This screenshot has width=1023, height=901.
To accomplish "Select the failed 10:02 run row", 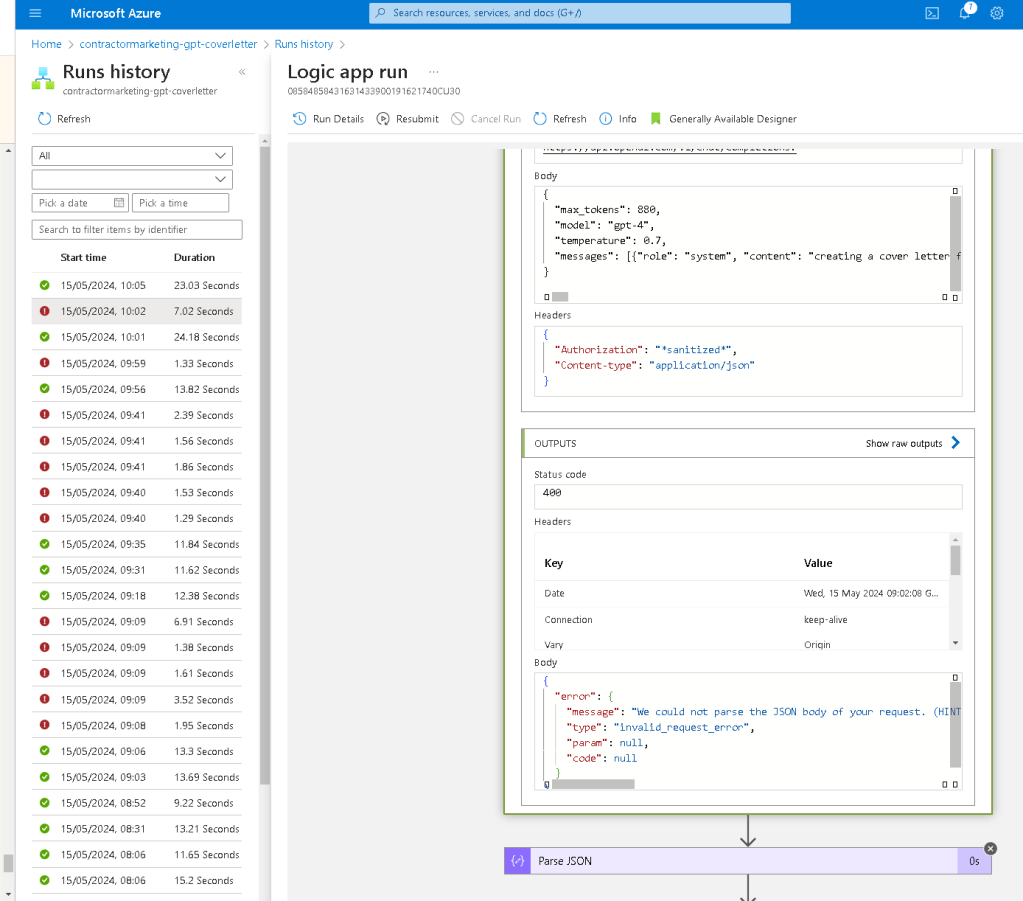I will click(x=136, y=311).
